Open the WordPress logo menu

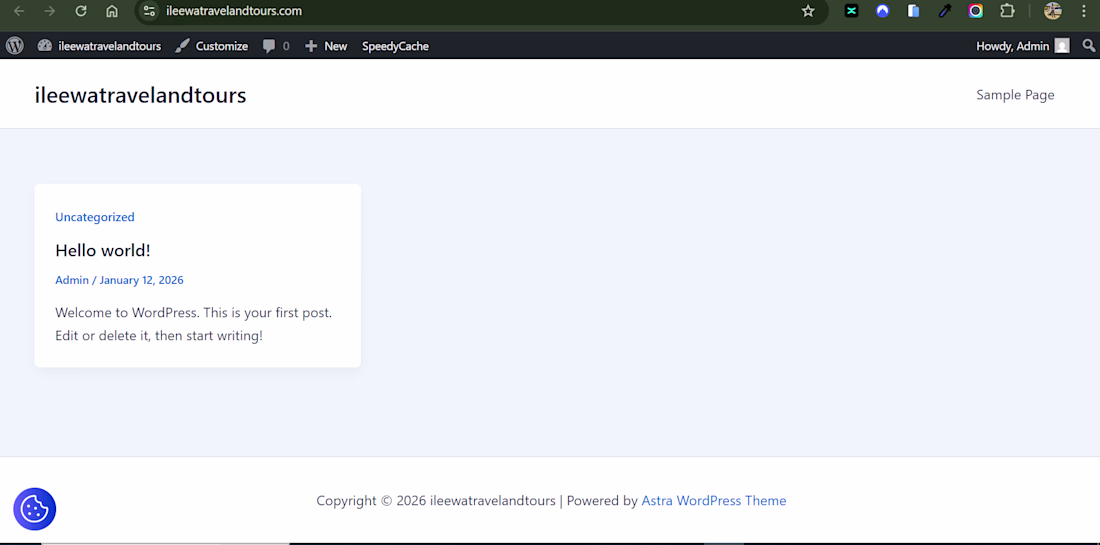tap(15, 46)
